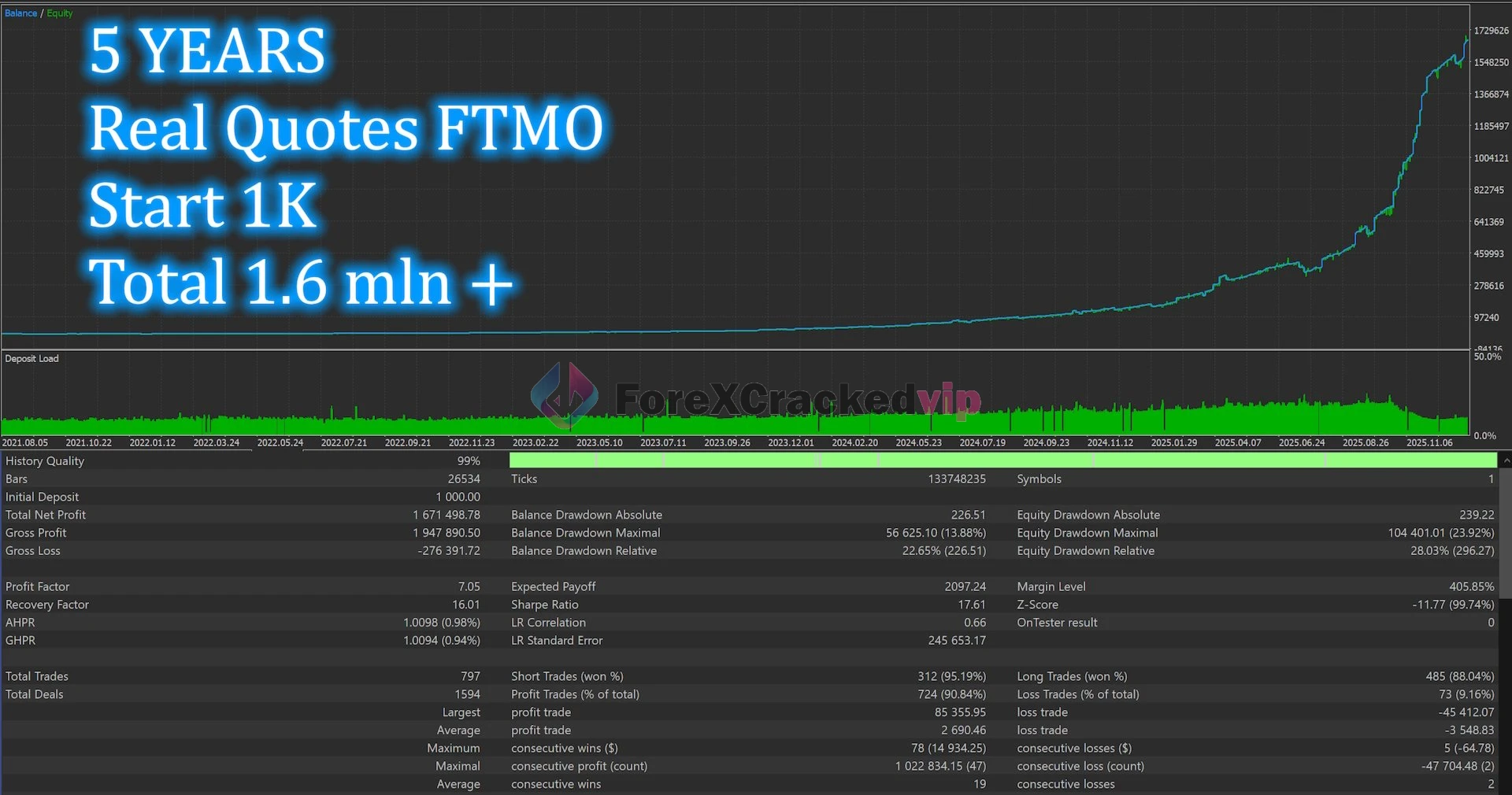Screen dimensions: 1512x795
Task: Click the 2023.02.22 date on the timeline
Action: (535, 443)
